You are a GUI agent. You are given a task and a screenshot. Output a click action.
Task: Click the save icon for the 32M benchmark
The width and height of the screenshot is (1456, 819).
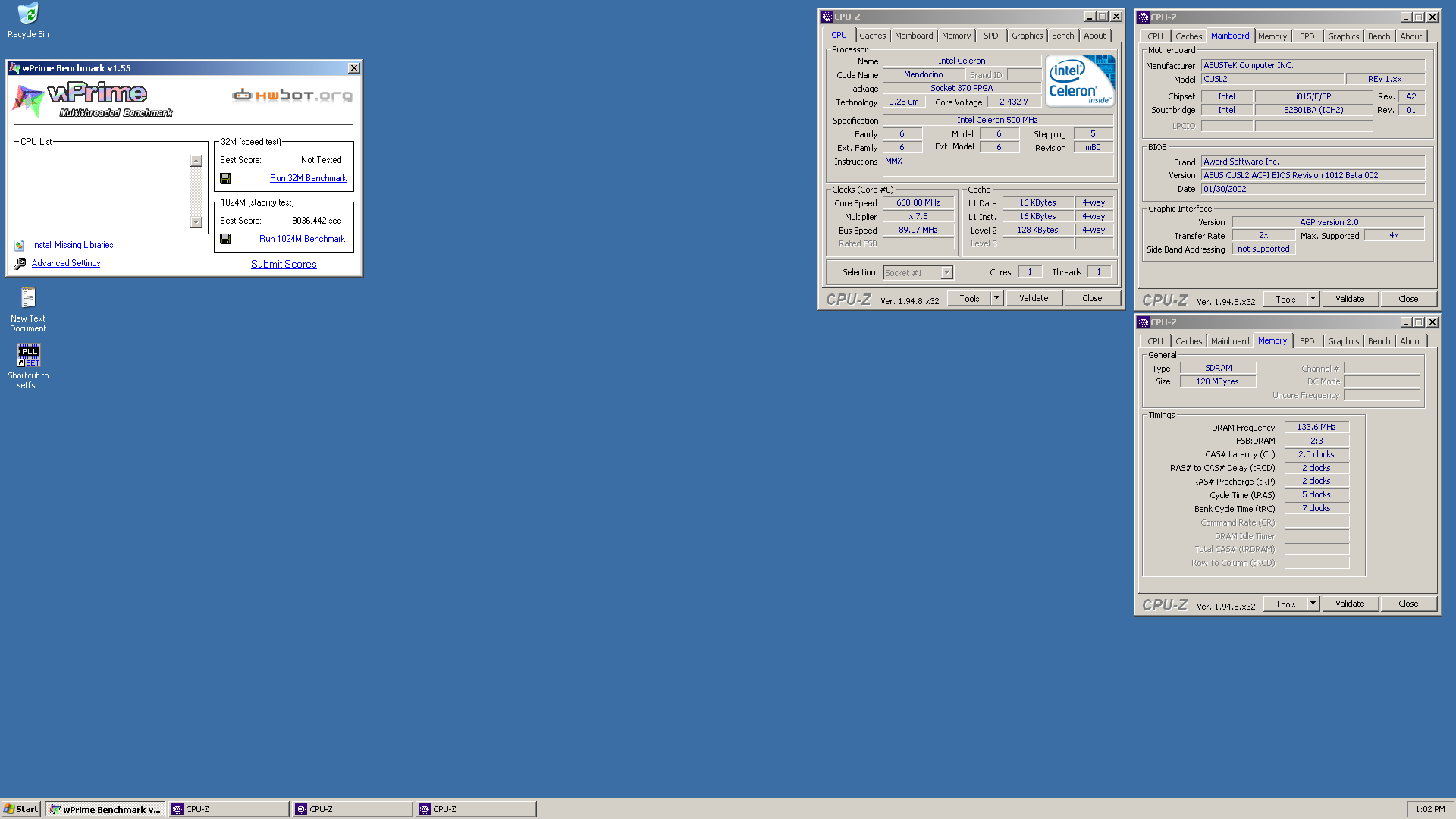[x=225, y=178]
